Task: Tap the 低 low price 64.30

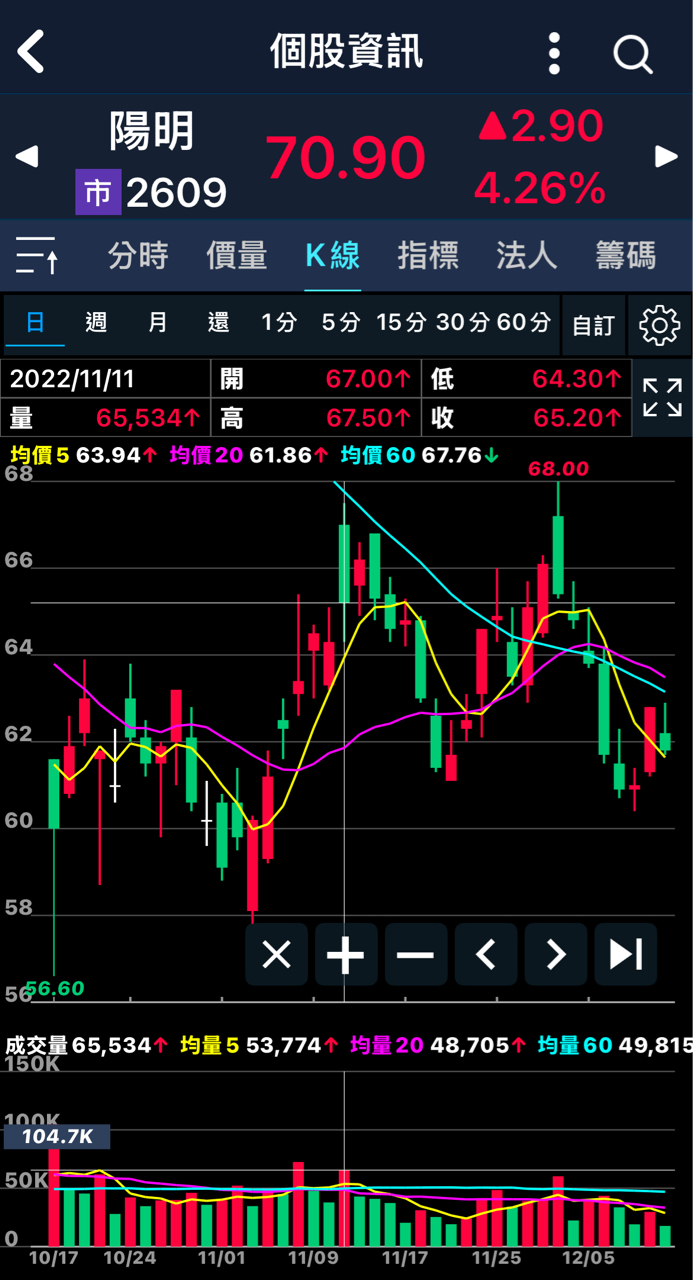Action: 527,379
